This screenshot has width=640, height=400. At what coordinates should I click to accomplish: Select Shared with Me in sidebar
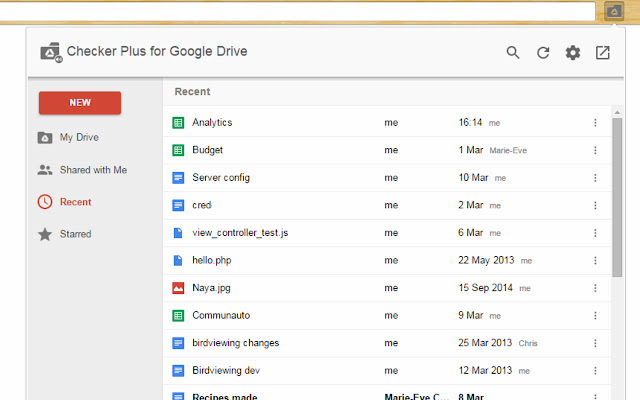(92, 170)
